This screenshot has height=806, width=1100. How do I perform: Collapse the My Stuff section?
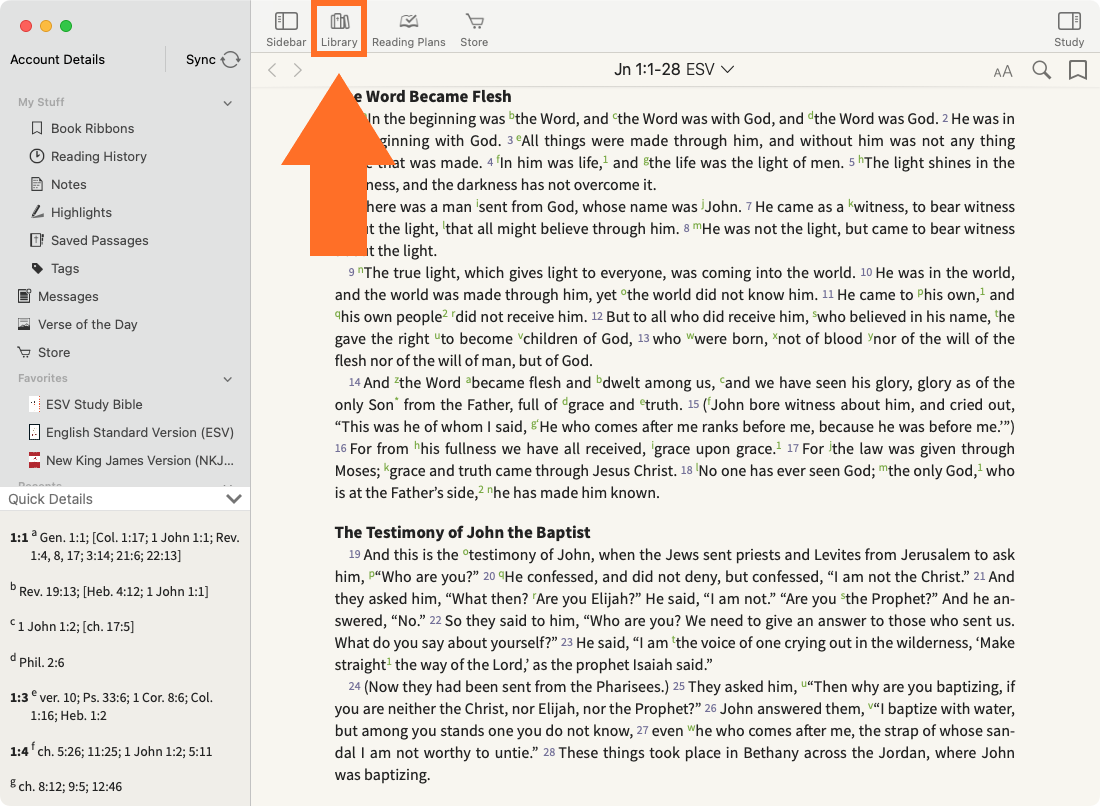coord(228,103)
